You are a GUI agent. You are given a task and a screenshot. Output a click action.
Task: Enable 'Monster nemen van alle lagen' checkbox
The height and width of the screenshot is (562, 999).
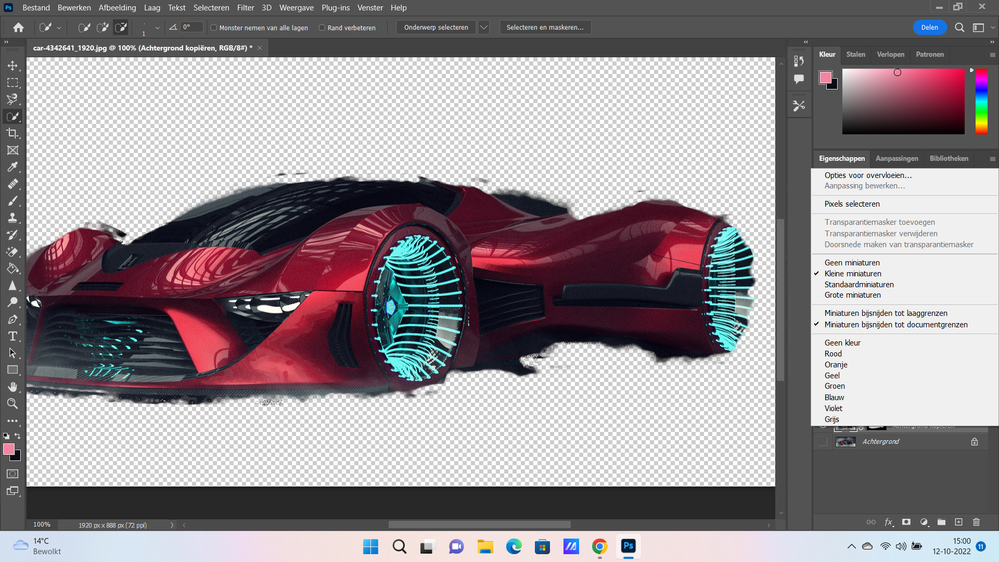pyautogui.click(x=215, y=28)
